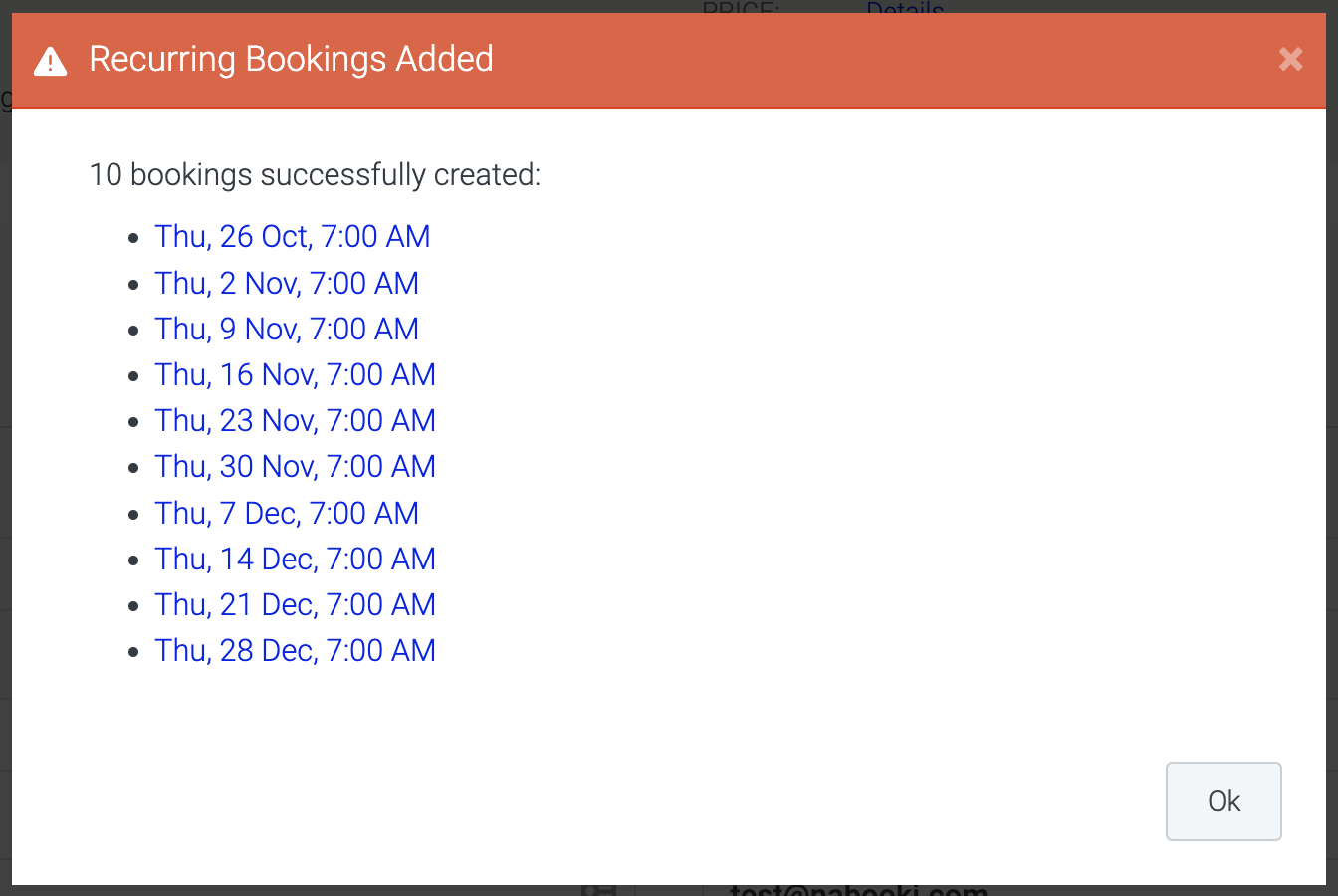The height and width of the screenshot is (896, 1338).
Task: Click the warning triangle icon in header
Action: (x=50, y=62)
